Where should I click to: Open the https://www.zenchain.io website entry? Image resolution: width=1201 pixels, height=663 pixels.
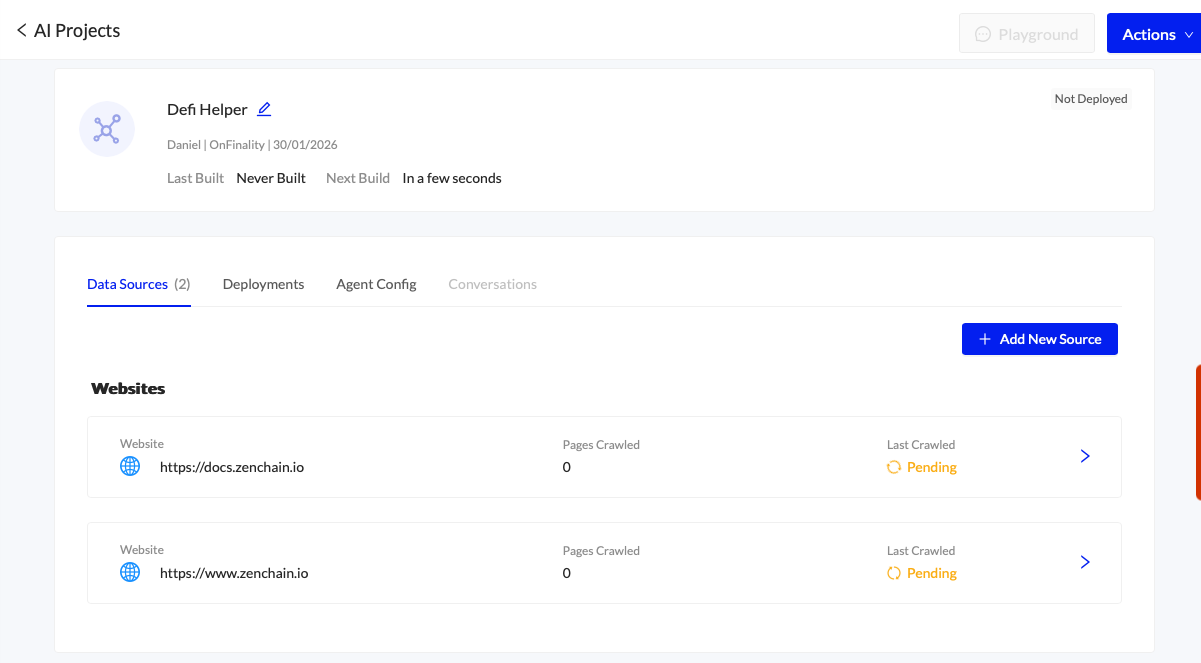tap(234, 573)
